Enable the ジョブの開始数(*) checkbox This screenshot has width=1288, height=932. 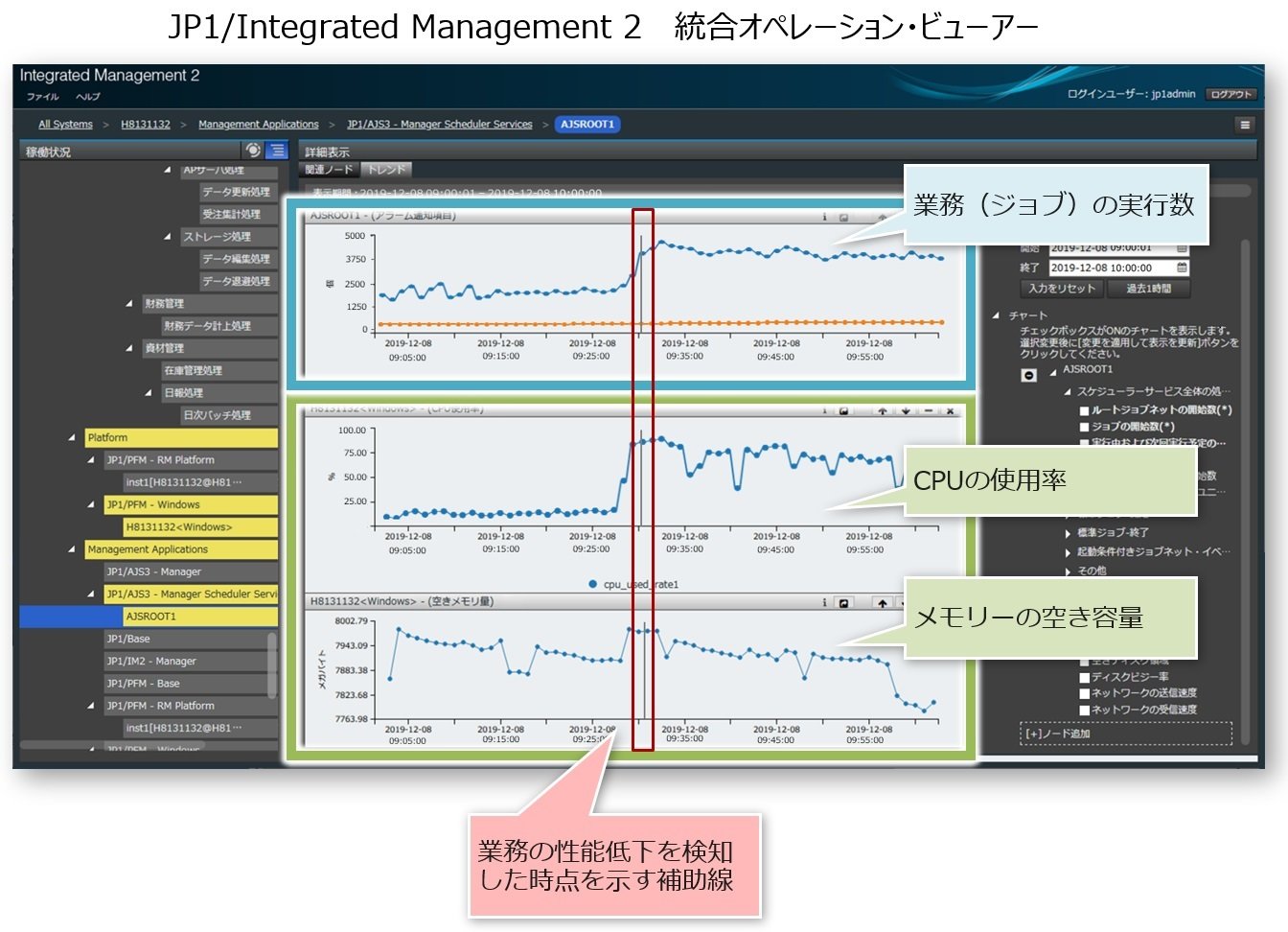click(x=1086, y=426)
